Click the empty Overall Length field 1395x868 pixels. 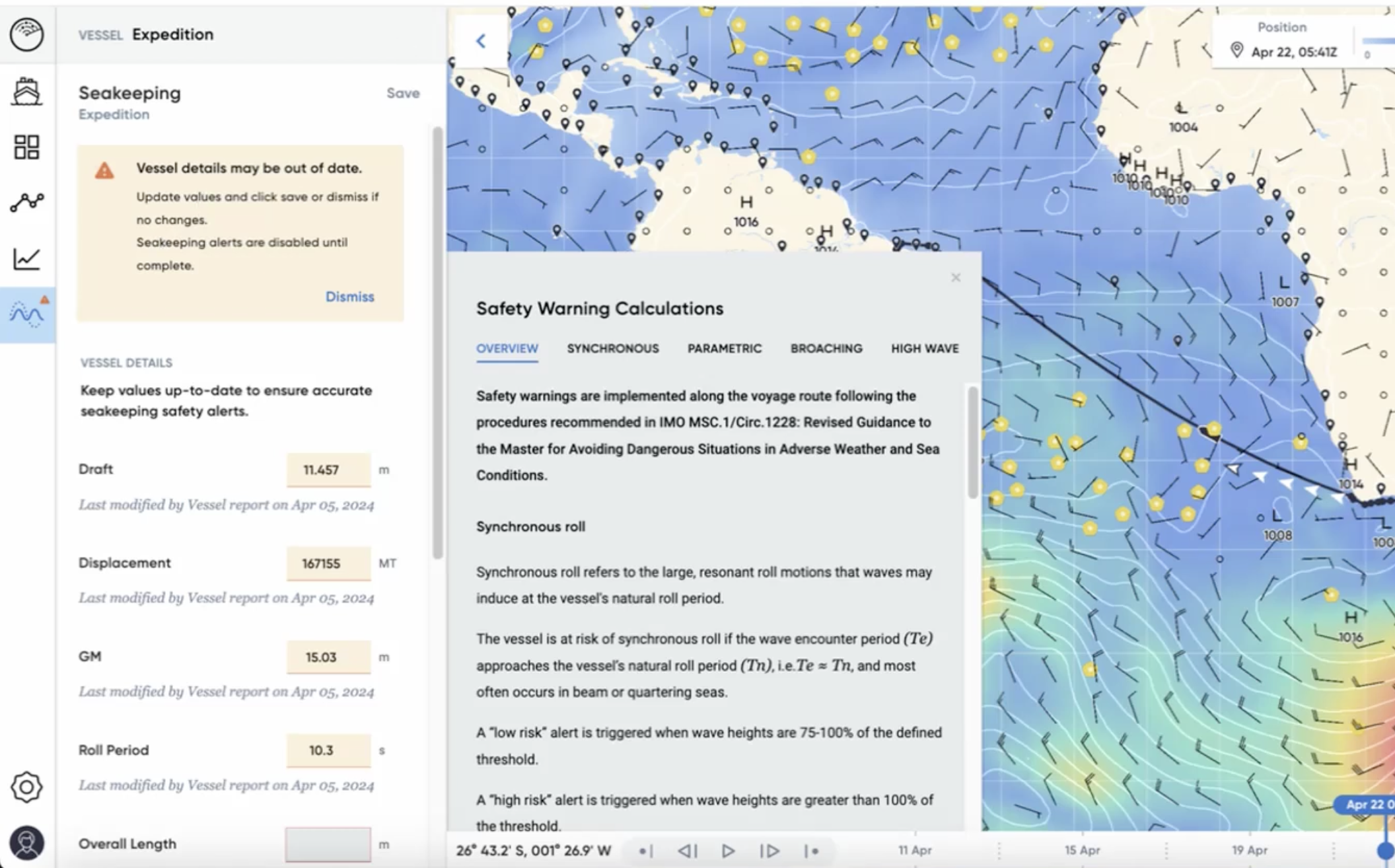tap(328, 844)
